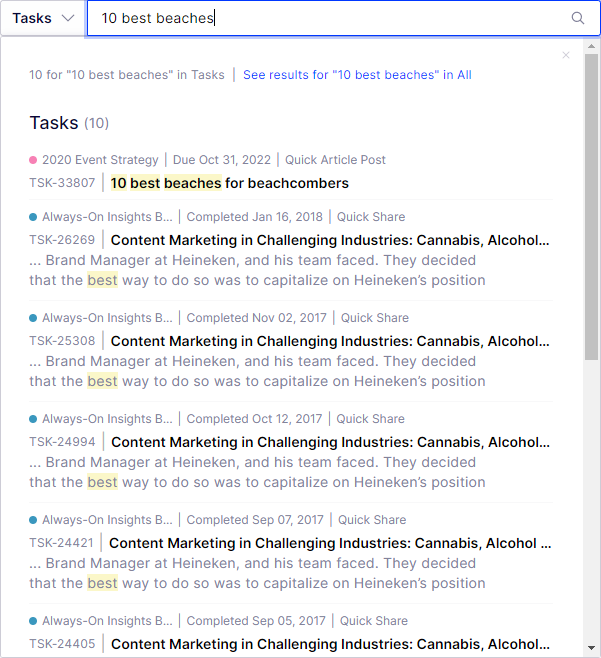
Task: Click the '10 for "10 best beaches" in Tasks' summary
Action: click(127, 75)
